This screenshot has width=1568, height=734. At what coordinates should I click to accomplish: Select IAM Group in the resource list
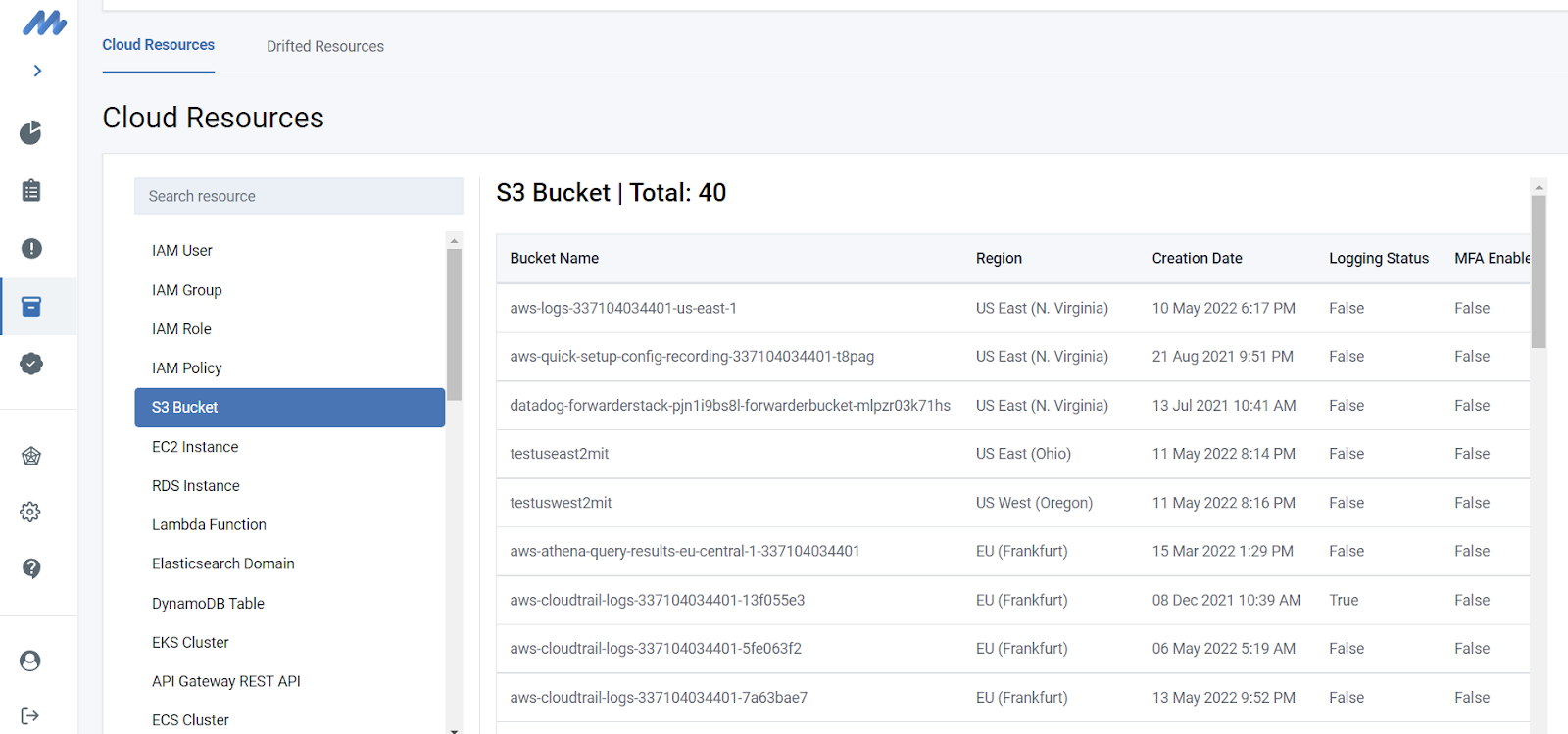[187, 290]
